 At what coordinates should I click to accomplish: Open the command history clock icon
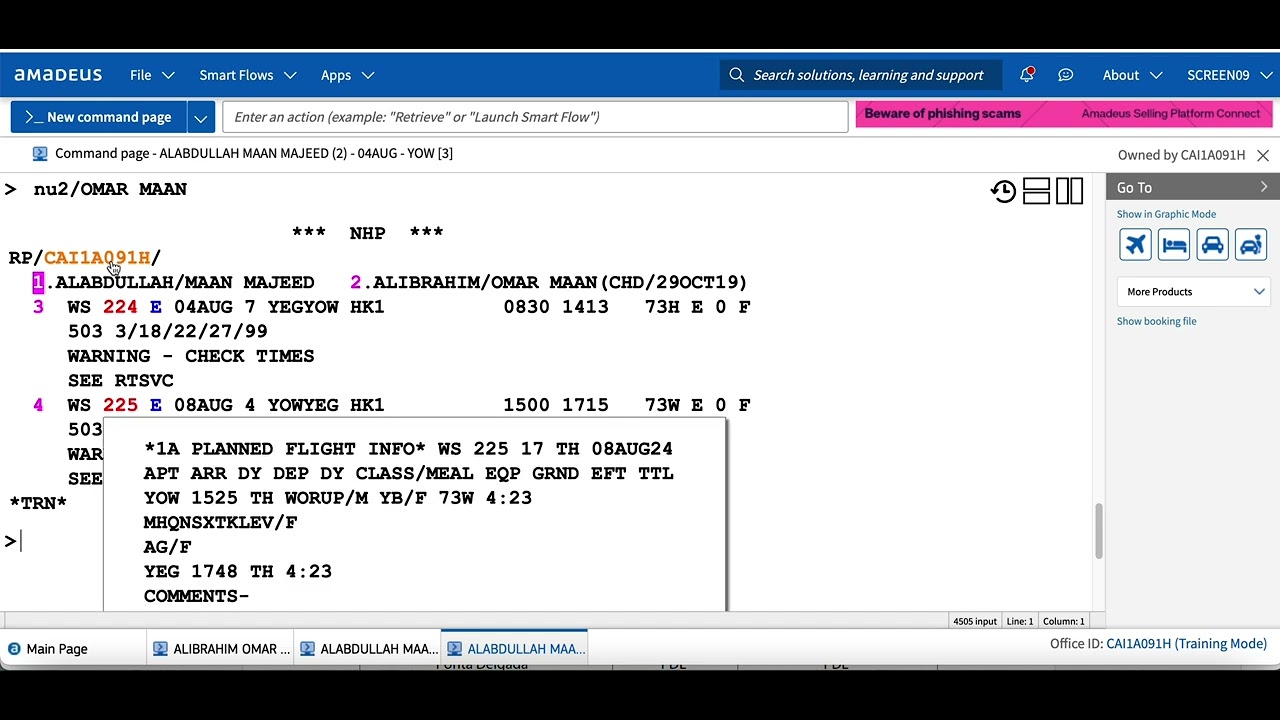point(1003,191)
